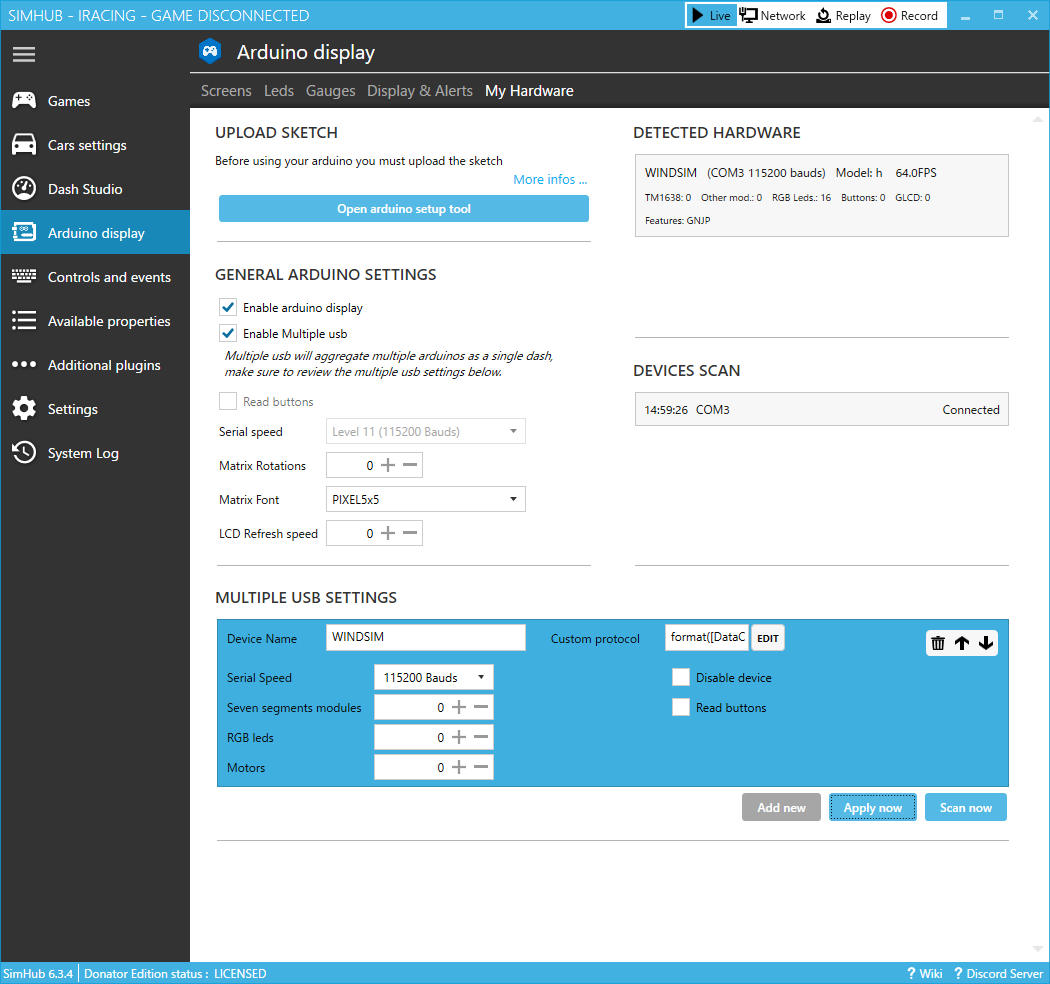
Task: Move WINDSIM device down
Action: tap(986, 643)
